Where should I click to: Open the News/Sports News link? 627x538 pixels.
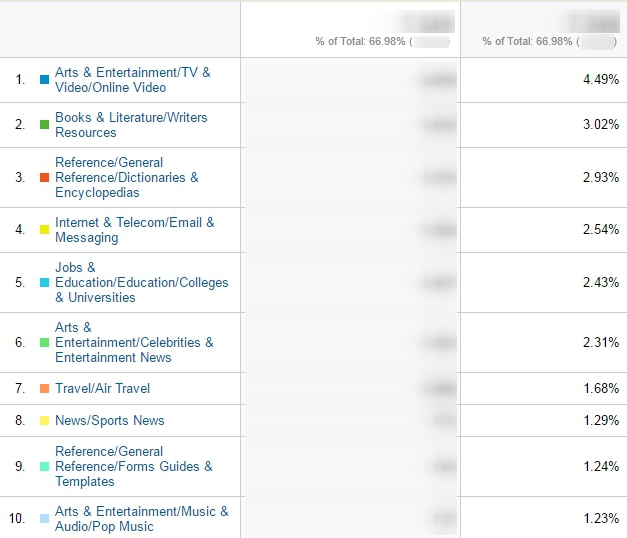point(110,420)
